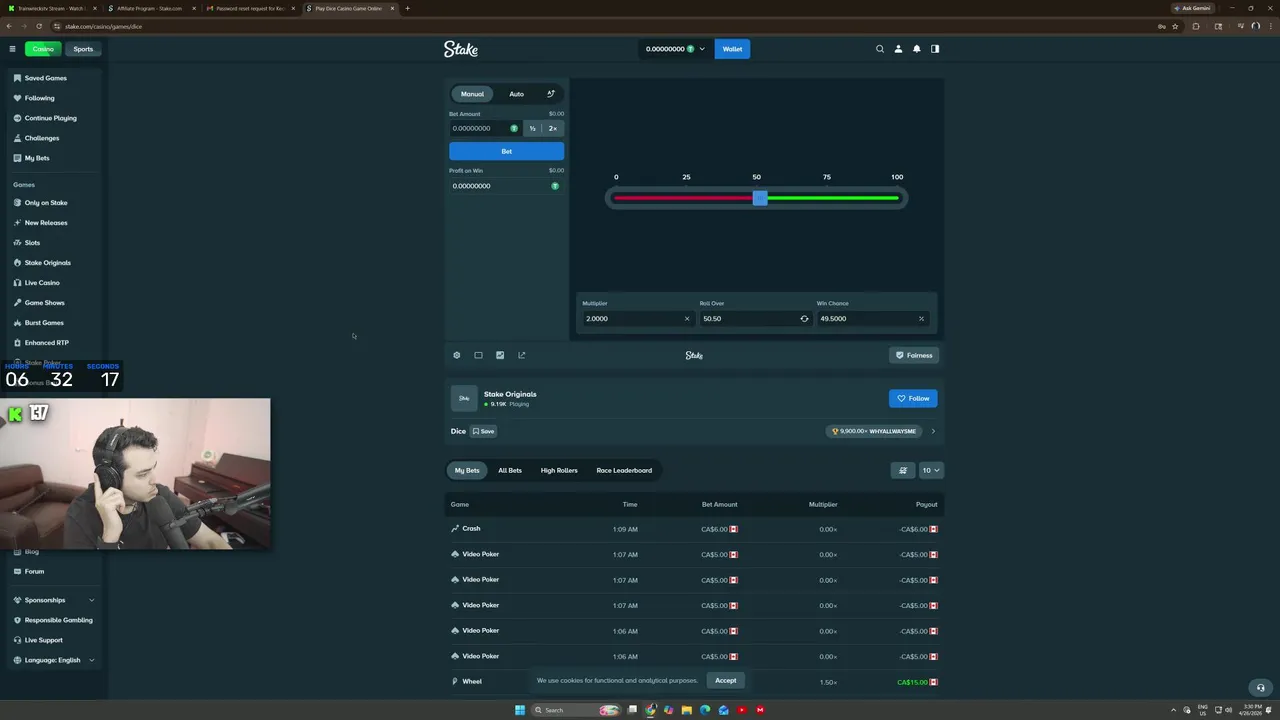1280x720 pixels.
Task: Click the popout game icon
Action: 521,355
